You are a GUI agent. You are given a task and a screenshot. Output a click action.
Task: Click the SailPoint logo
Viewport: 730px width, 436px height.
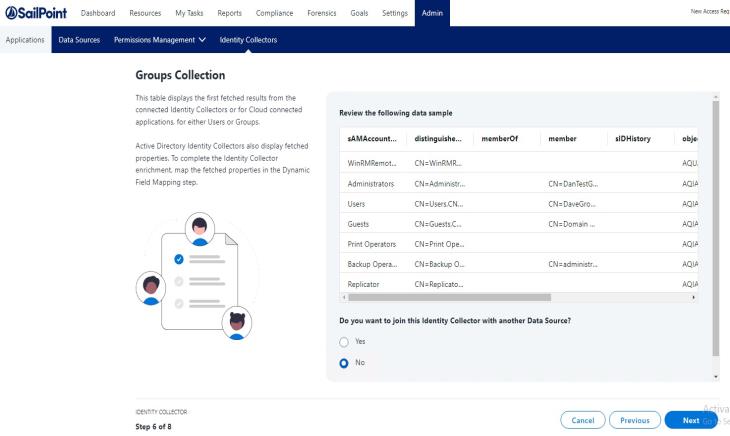36,13
